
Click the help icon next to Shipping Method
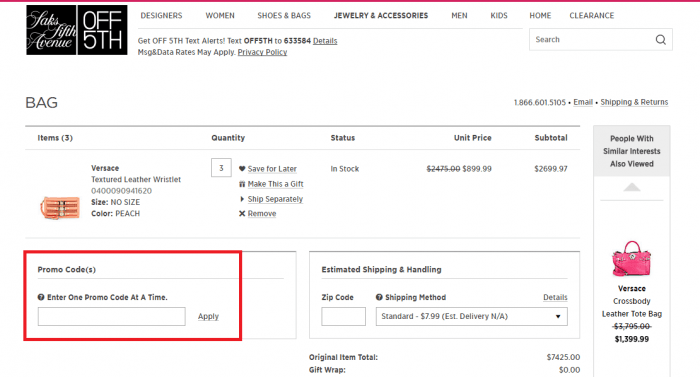(379, 297)
